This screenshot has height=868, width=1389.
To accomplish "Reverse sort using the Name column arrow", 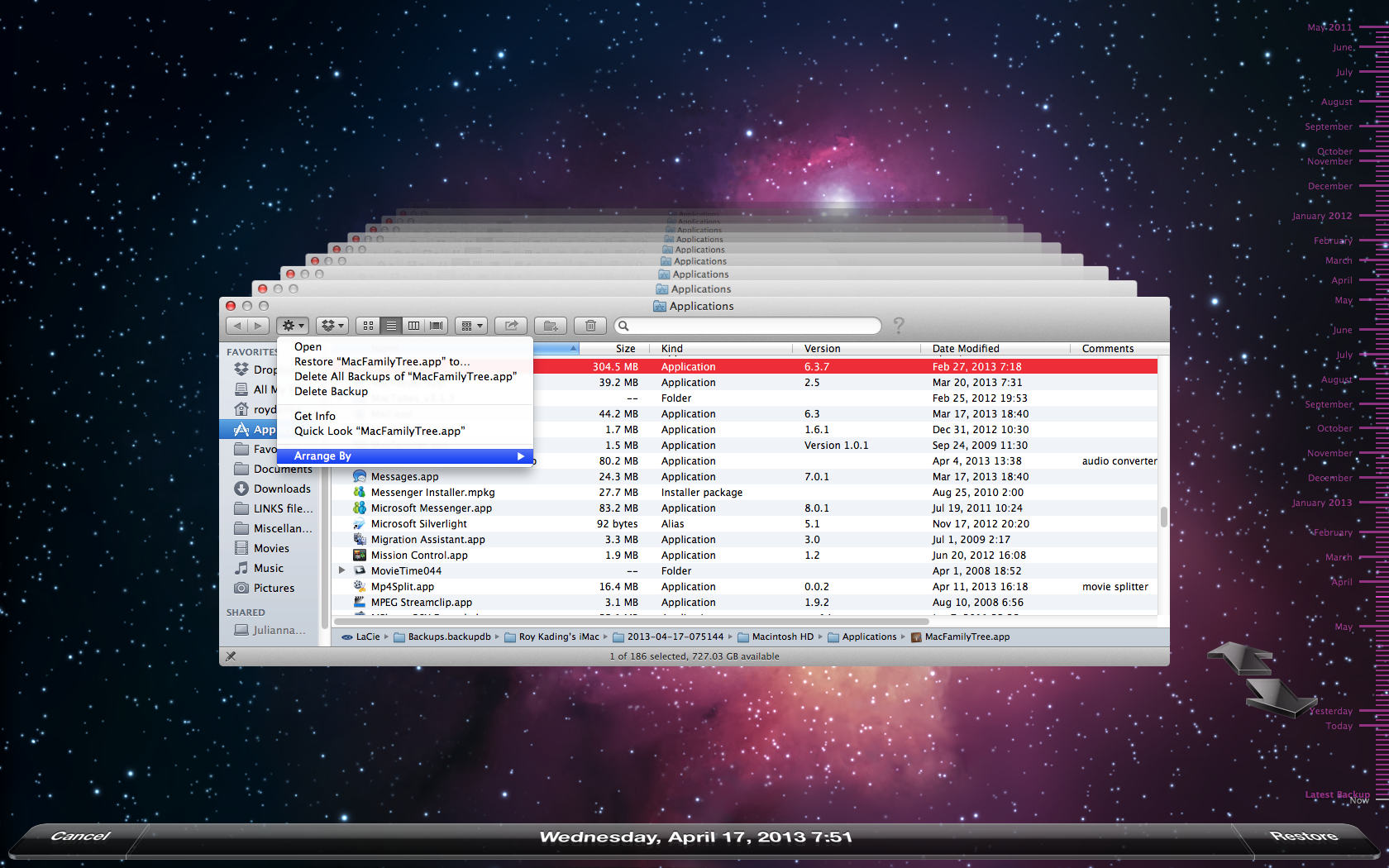I will click(x=573, y=348).
